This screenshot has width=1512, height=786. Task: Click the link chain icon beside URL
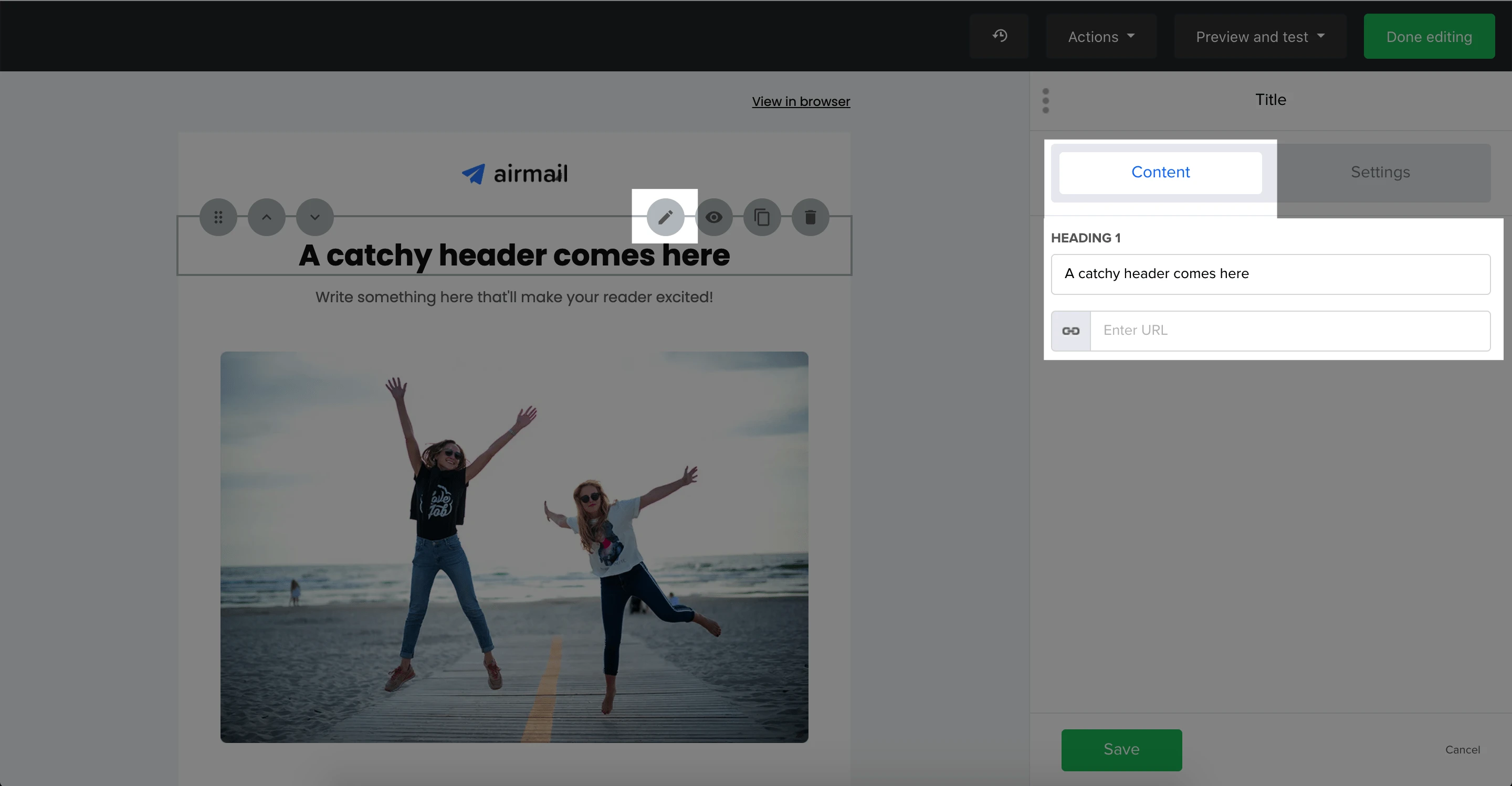click(x=1070, y=332)
